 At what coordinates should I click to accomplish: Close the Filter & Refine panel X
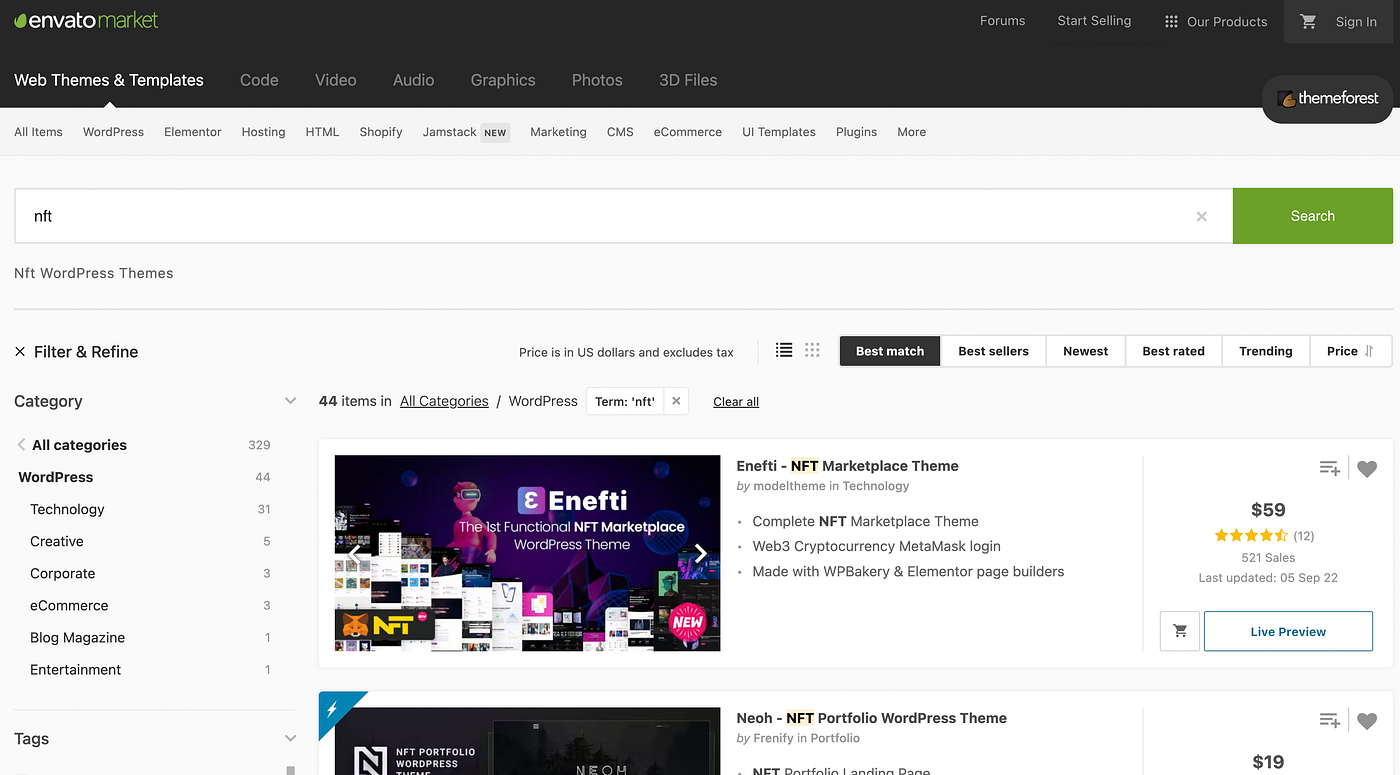20,352
